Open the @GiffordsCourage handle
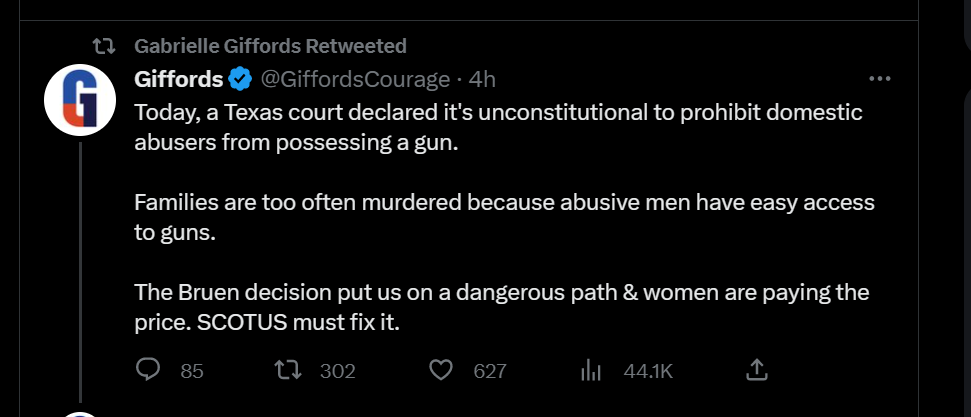 pos(357,78)
